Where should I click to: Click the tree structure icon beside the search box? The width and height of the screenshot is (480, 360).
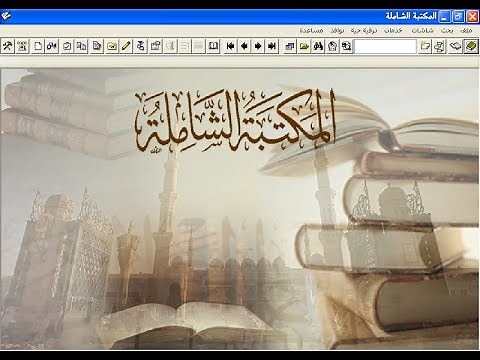439,46
